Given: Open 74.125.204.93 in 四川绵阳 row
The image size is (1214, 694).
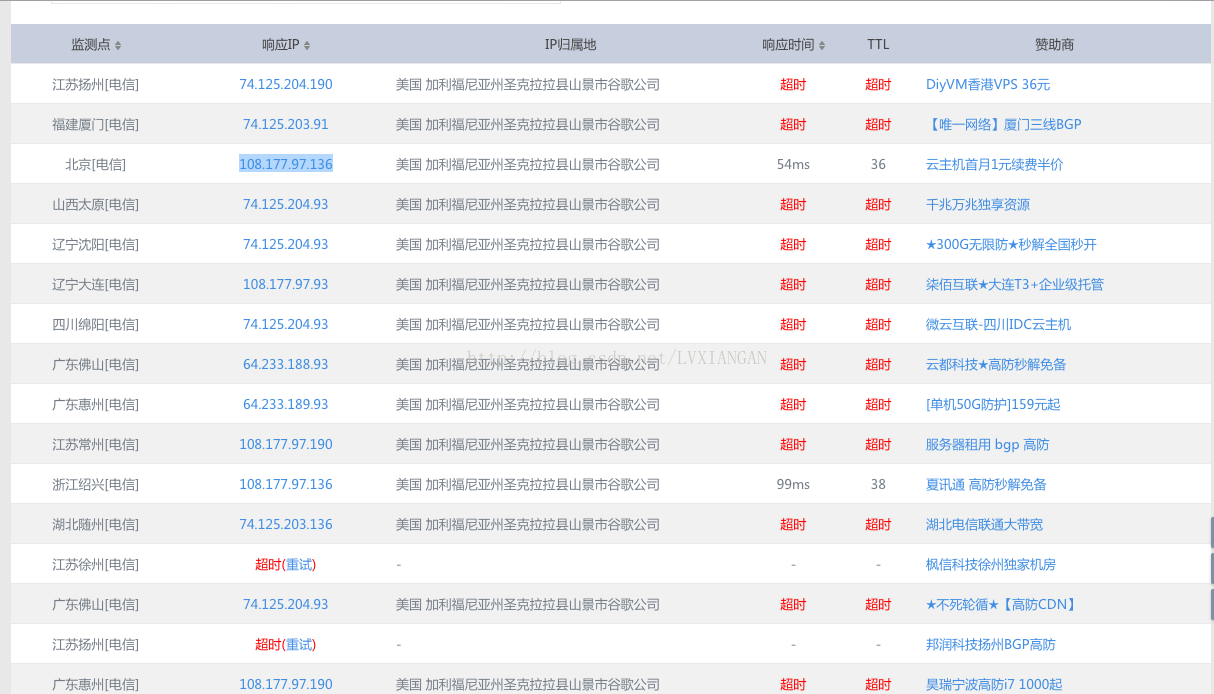Looking at the screenshot, I should pyautogui.click(x=286, y=324).
